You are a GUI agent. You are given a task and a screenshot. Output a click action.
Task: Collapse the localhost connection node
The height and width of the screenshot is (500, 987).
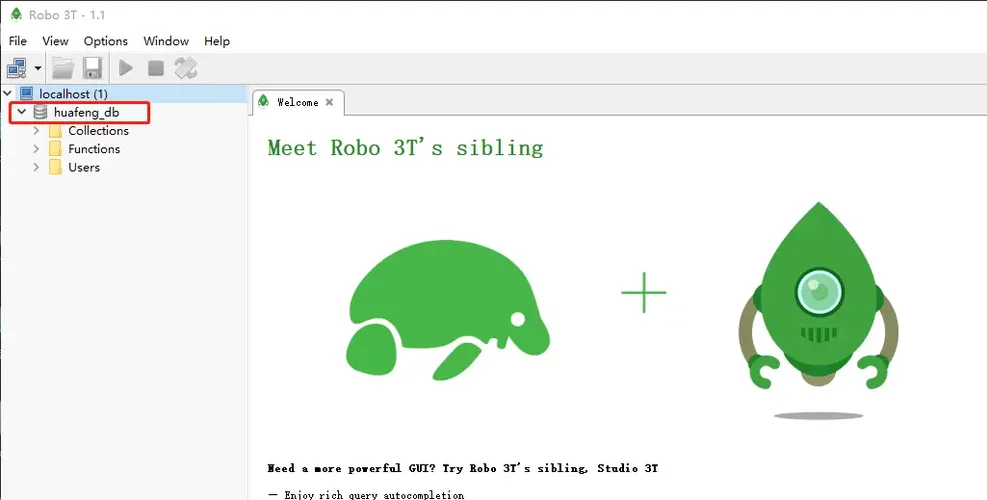[8, 93]
